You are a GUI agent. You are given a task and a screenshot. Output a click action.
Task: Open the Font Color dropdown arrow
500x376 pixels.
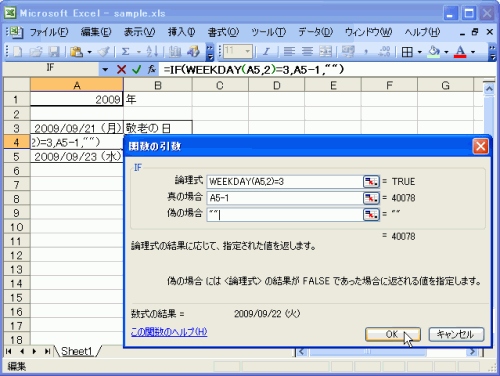(x=473, y=52)
